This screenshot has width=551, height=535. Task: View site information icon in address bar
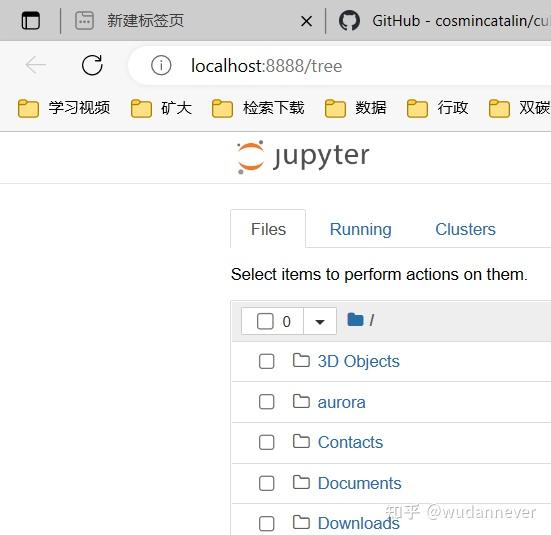coord(161,65)
